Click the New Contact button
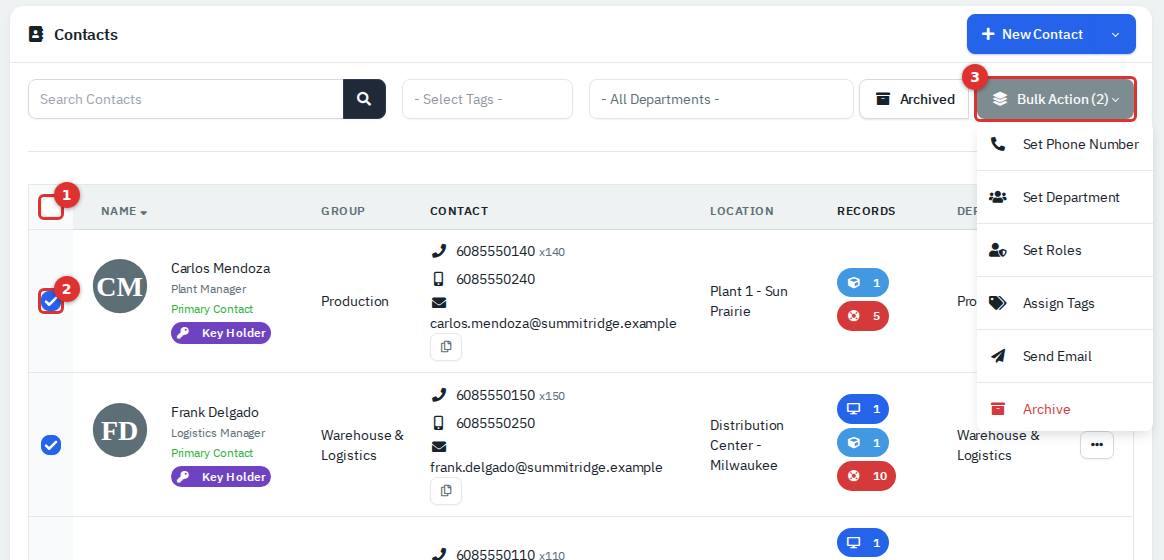 [1032, 34]
